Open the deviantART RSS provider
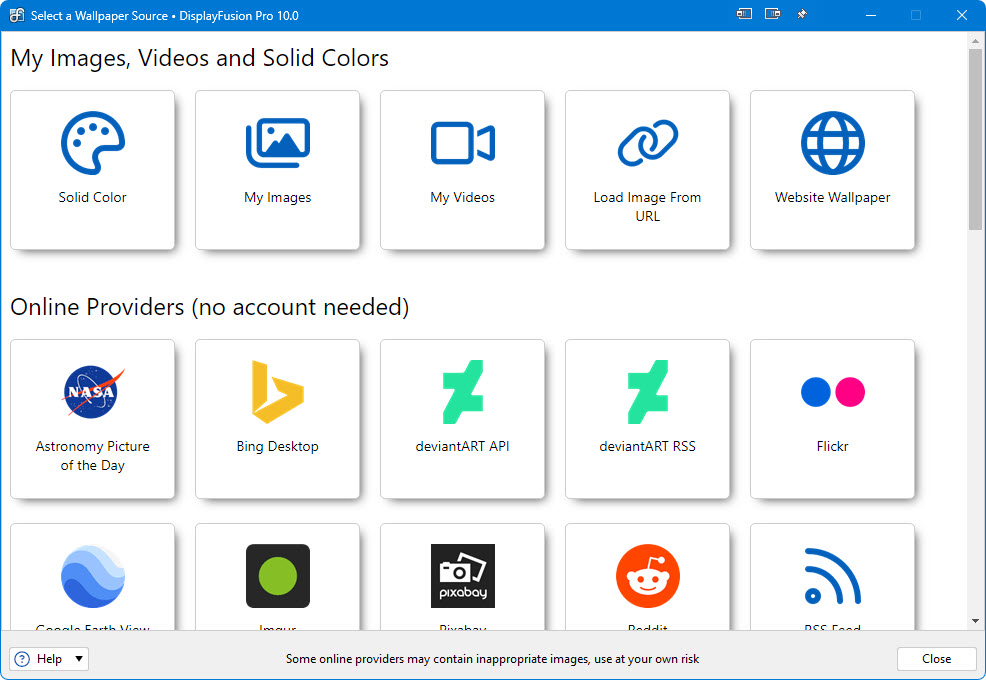 [647, 418]
